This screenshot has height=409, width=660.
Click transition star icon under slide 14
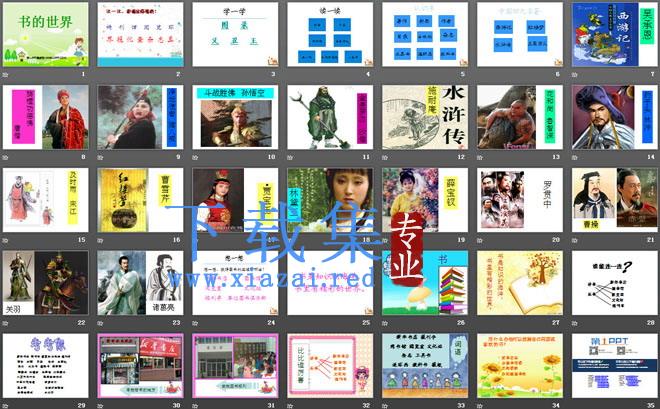575,158
